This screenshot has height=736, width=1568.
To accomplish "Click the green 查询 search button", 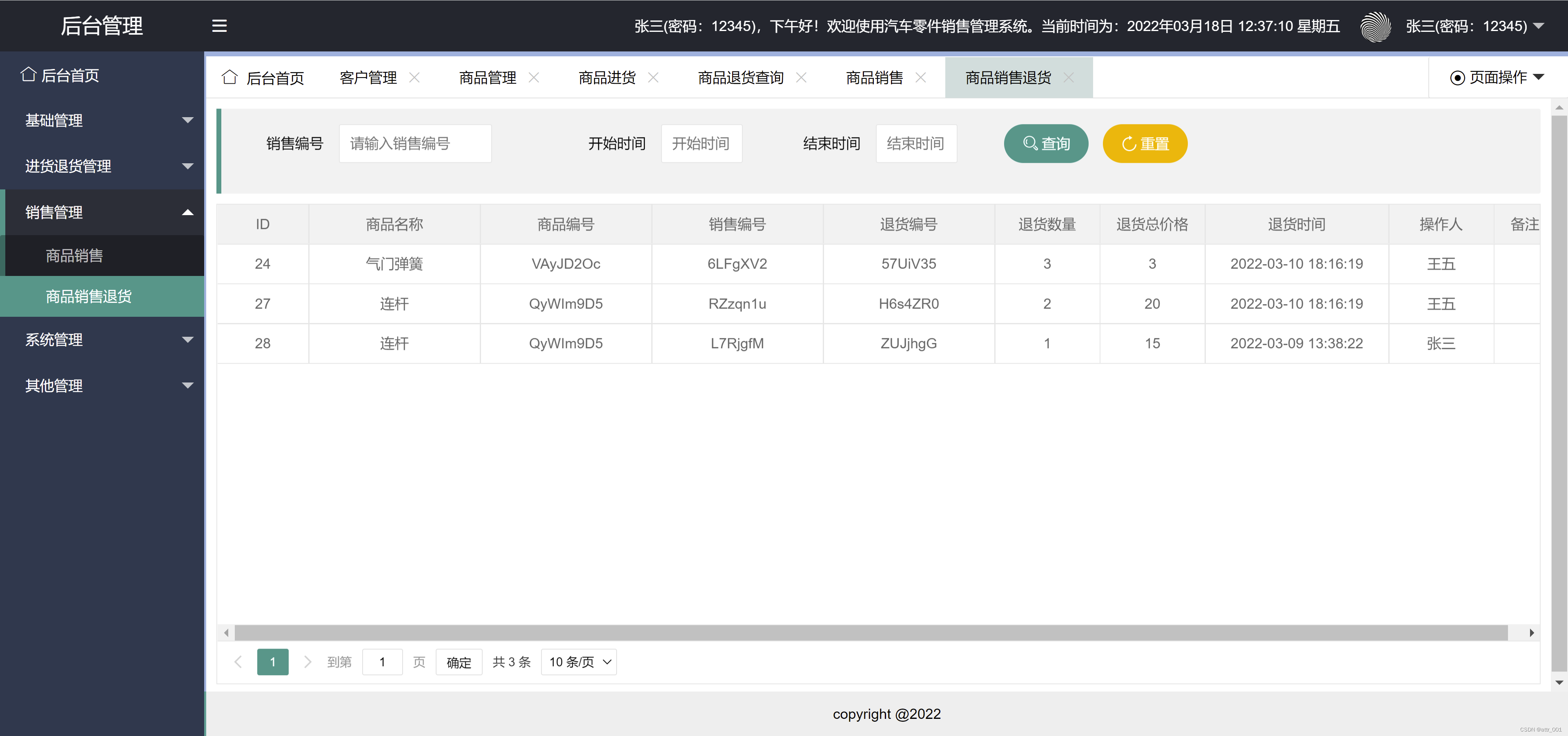I will (1046, 144).
